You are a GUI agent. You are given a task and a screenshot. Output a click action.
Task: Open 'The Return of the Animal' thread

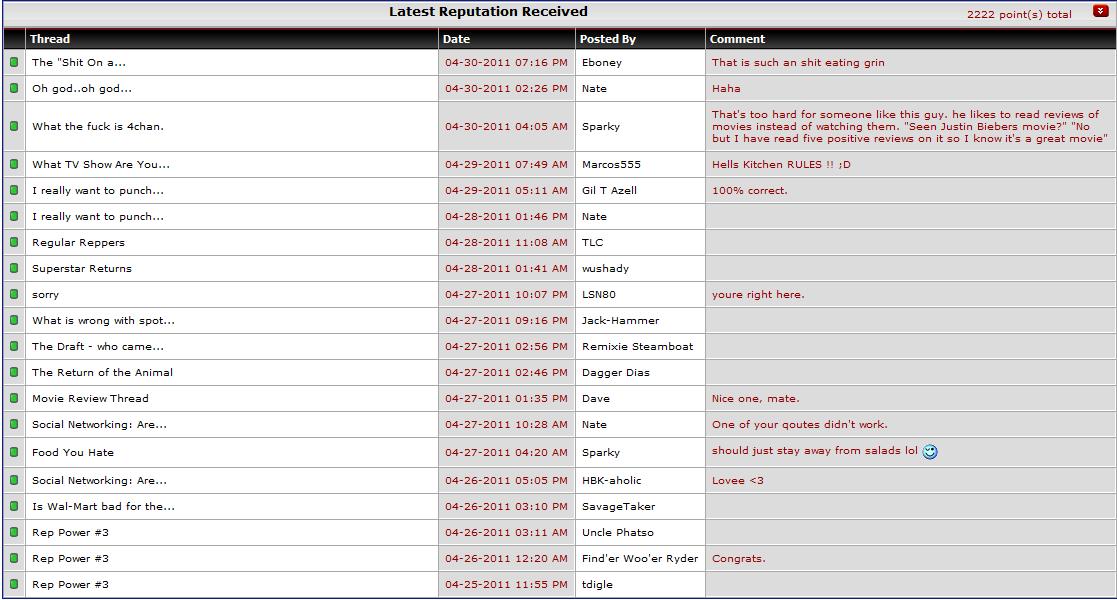click(x=103, y=372)
